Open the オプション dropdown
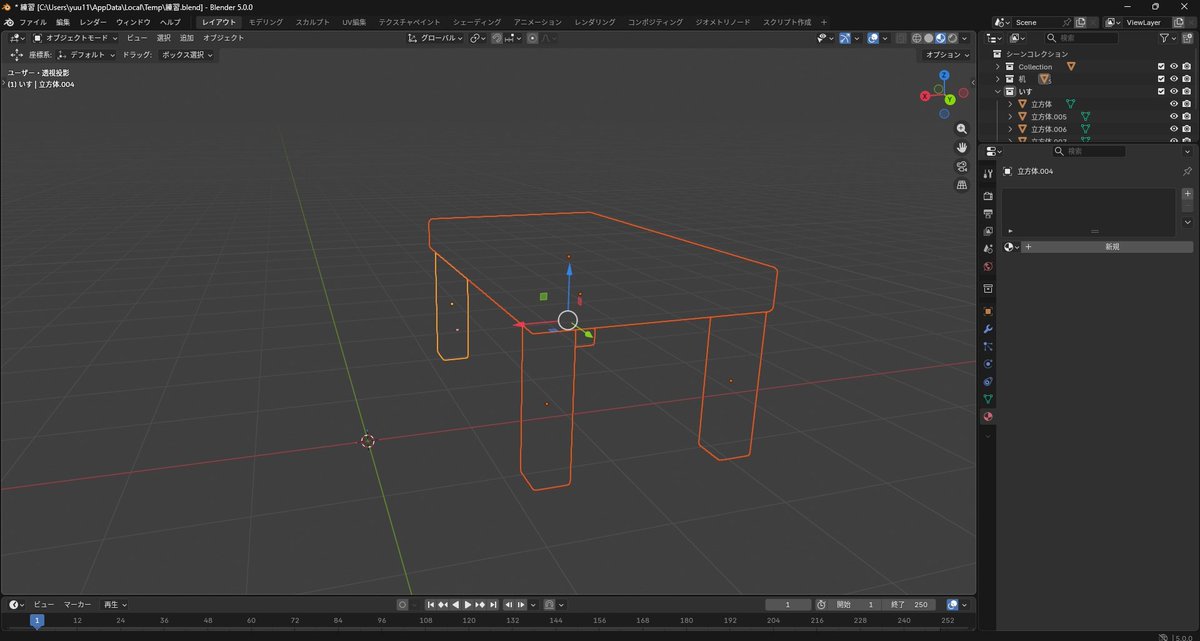This screenshot has width=1200, height=641. tap(946, 55)
